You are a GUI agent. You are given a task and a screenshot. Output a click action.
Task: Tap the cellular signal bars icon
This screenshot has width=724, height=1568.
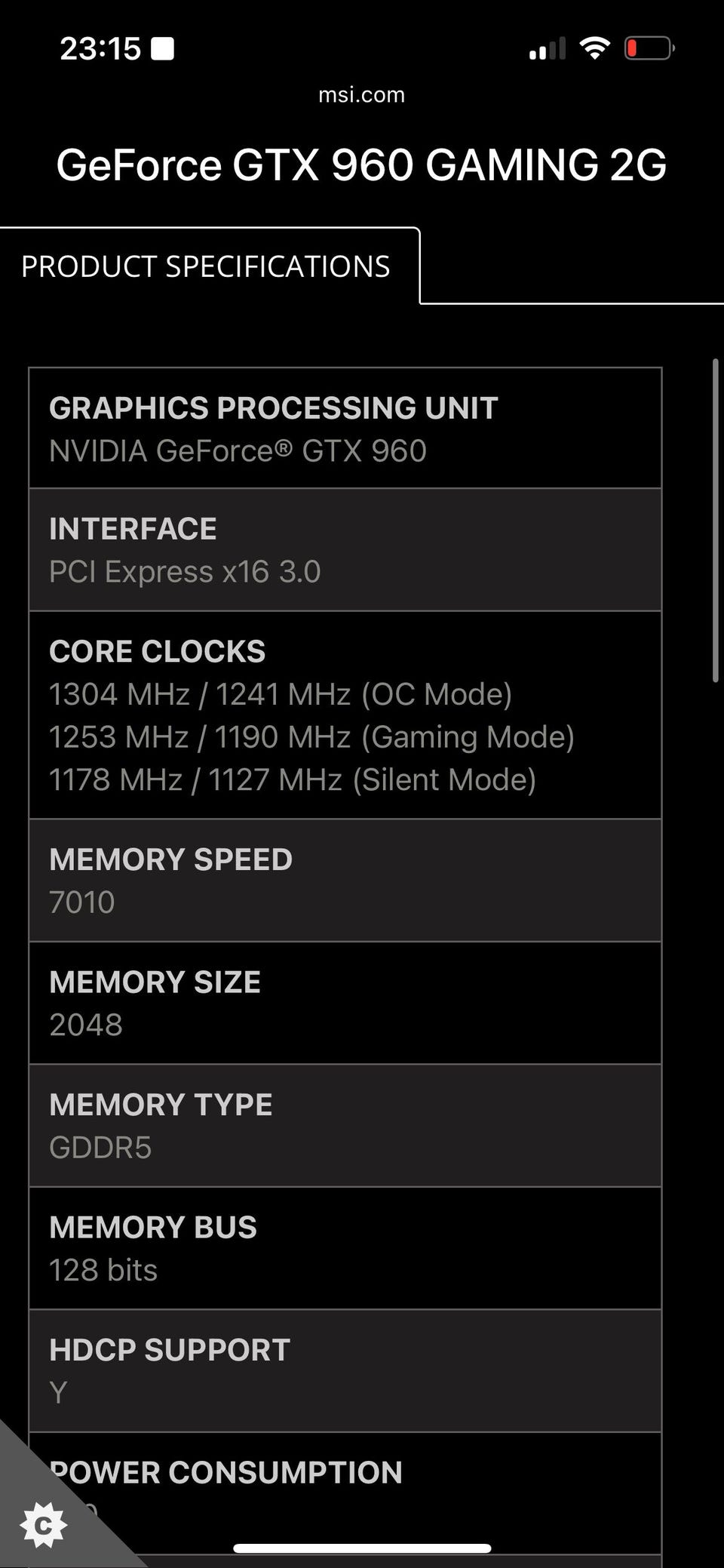point(547,49)
